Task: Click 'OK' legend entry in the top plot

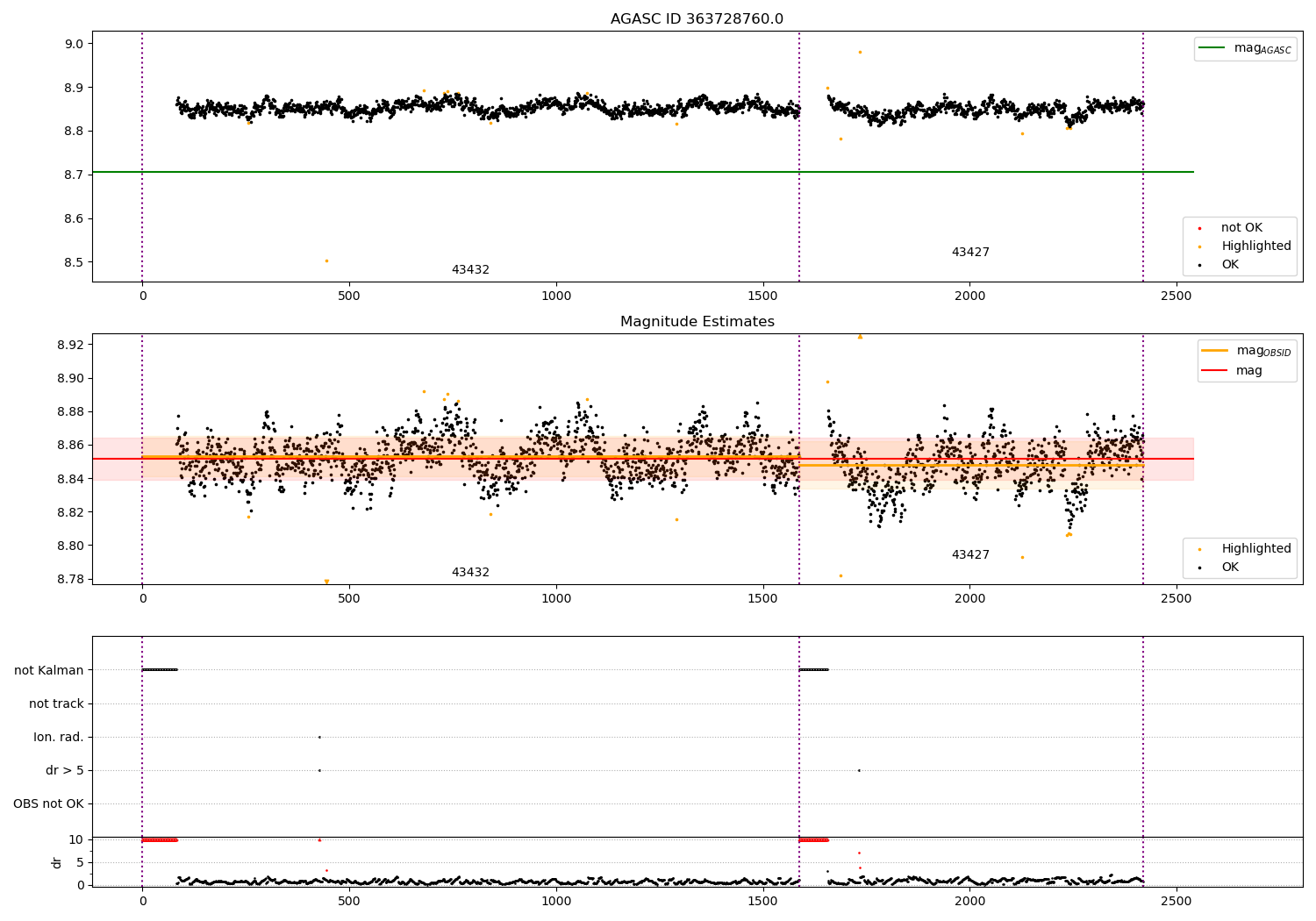Action: [x=1230, y=265]
